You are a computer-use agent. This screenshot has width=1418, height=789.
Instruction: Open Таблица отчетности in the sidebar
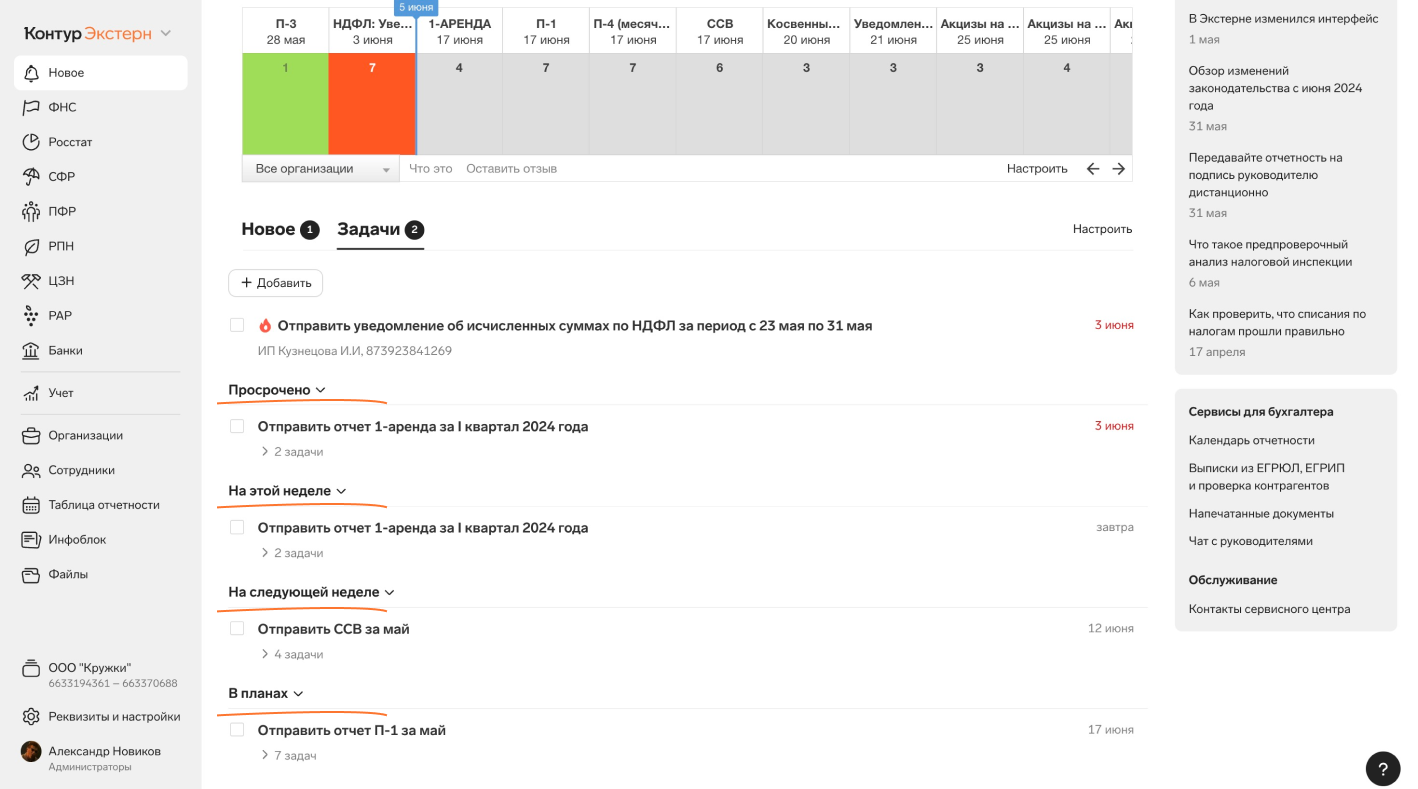(x=104, y=505)
